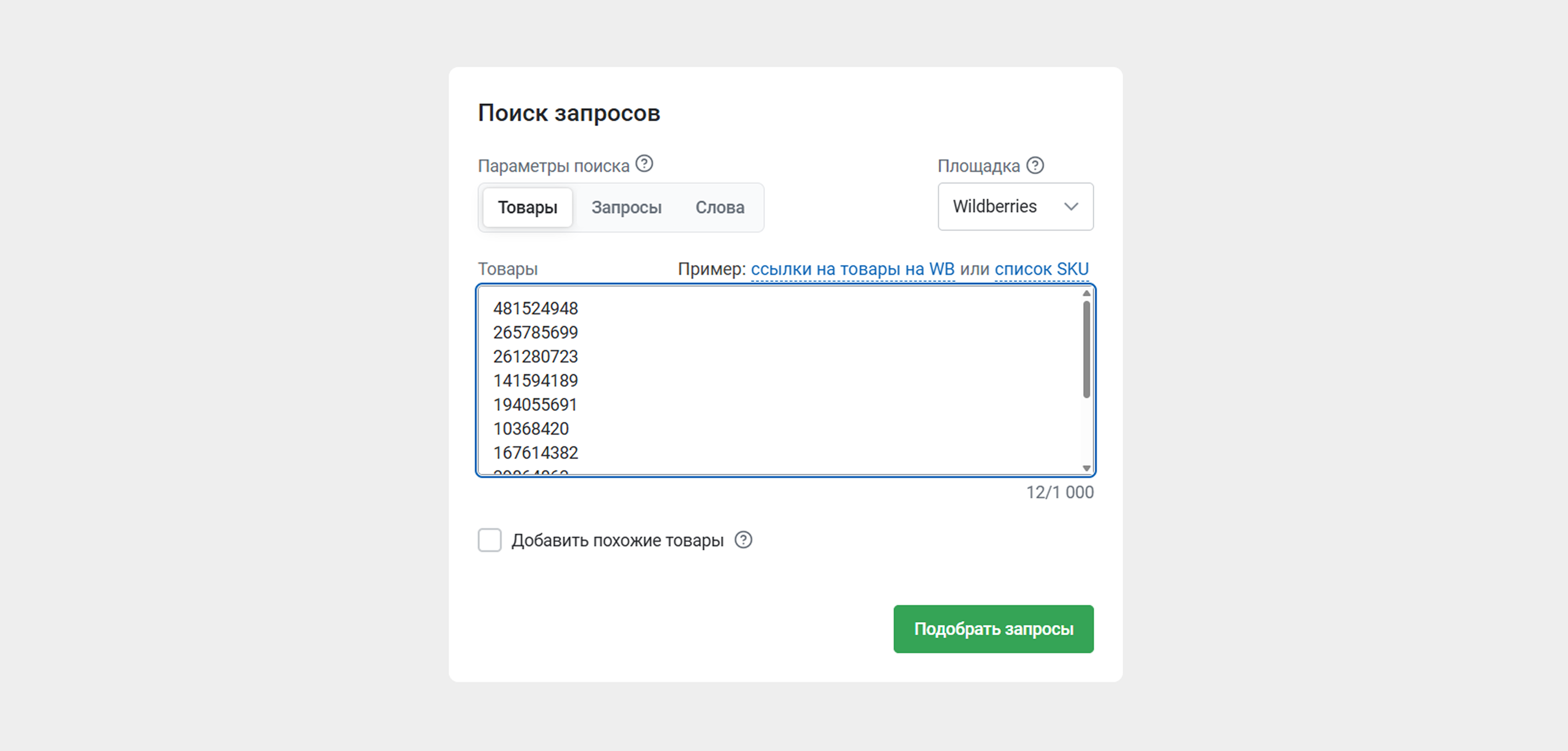Screen dimensions: 1568x751
Task: Open help icon next to Площадка label
Action: (x=1035, y=166)
